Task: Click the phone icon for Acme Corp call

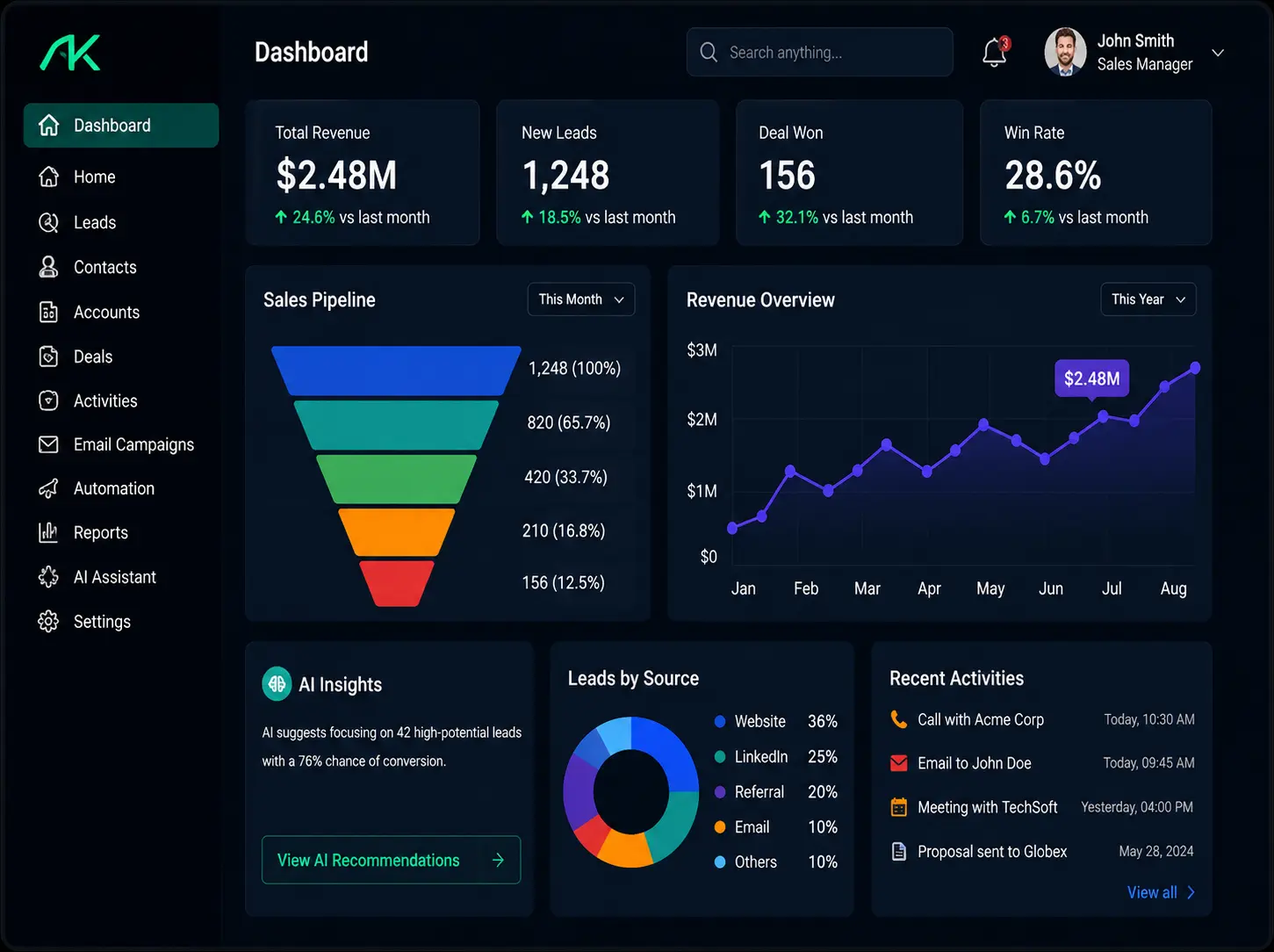Action: click(x=898, y=719)
